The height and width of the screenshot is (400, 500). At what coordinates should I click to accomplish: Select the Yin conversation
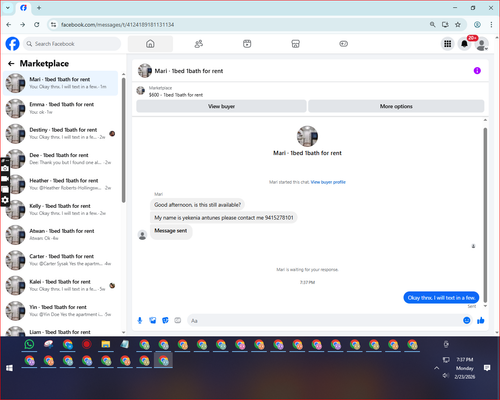coord(61,311)
